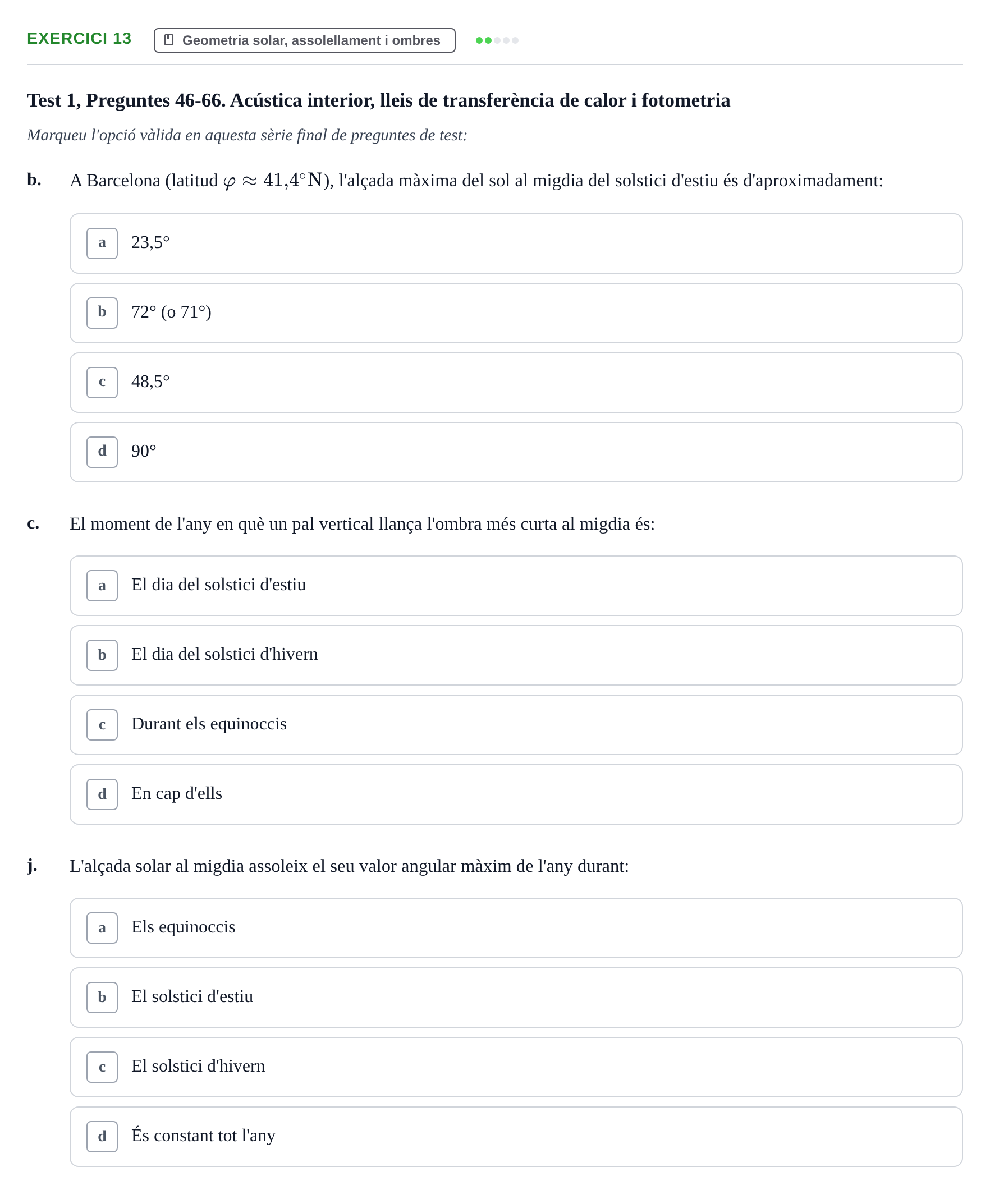Click the letter d box beside 90°
The height and width of the screenshot is (1204, 990).
[102, 452]
